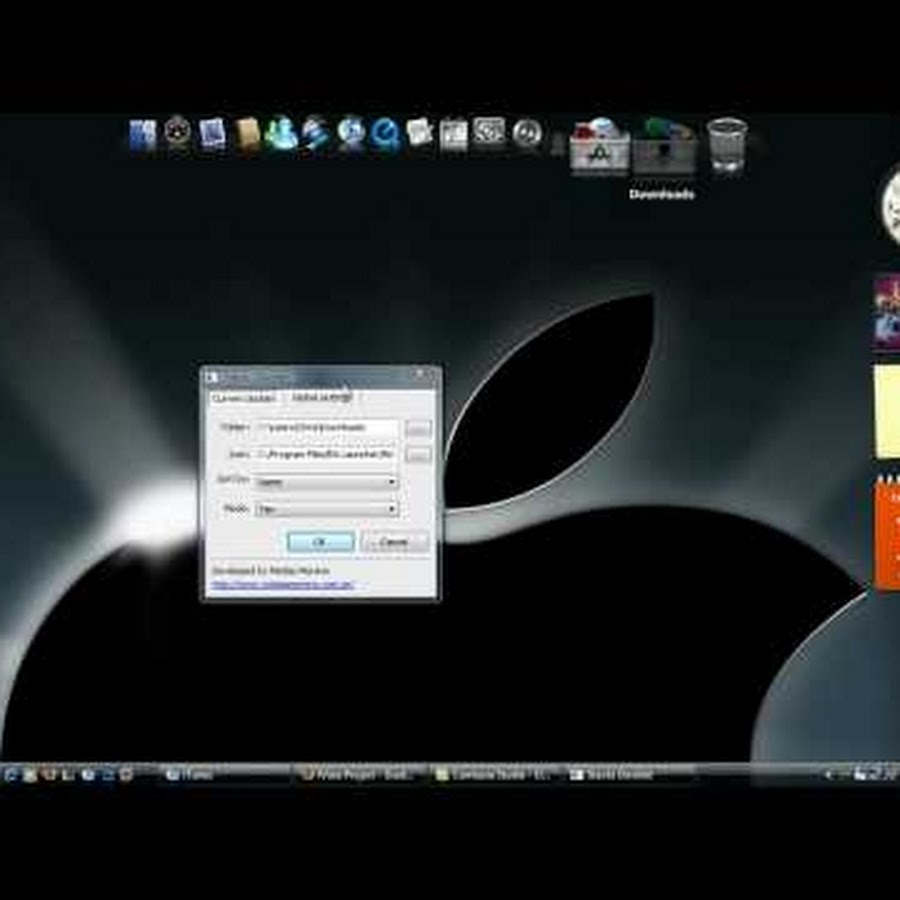Click the Windows Start button on taskbar
Viewport: 900px width, 900px height.
point(9,774)
